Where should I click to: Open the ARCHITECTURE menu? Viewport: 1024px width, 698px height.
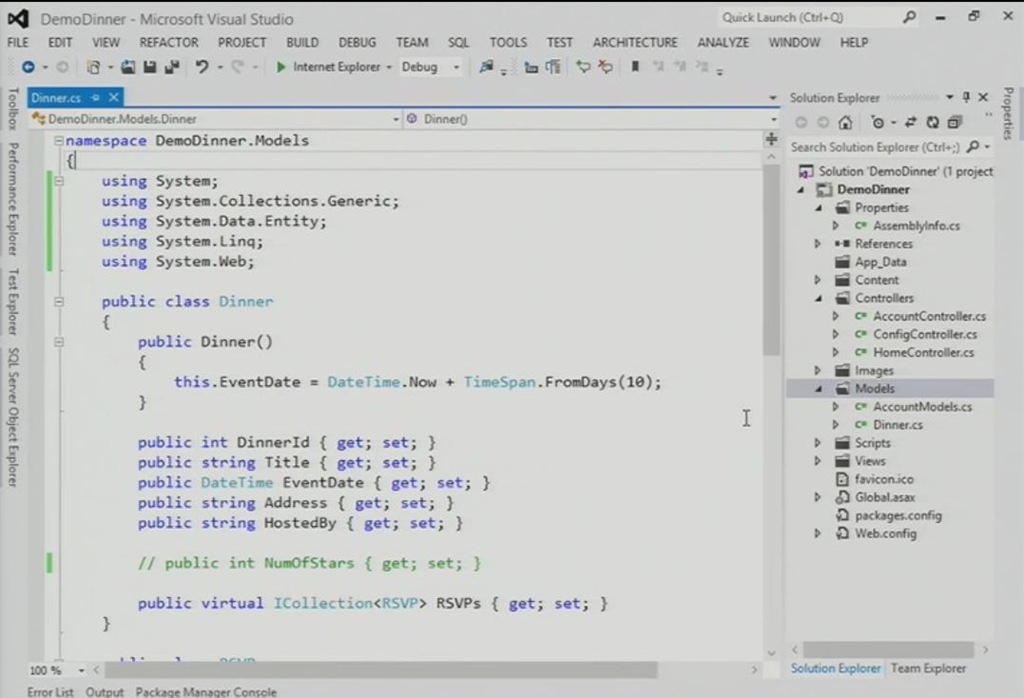click(x=635, y=42)
